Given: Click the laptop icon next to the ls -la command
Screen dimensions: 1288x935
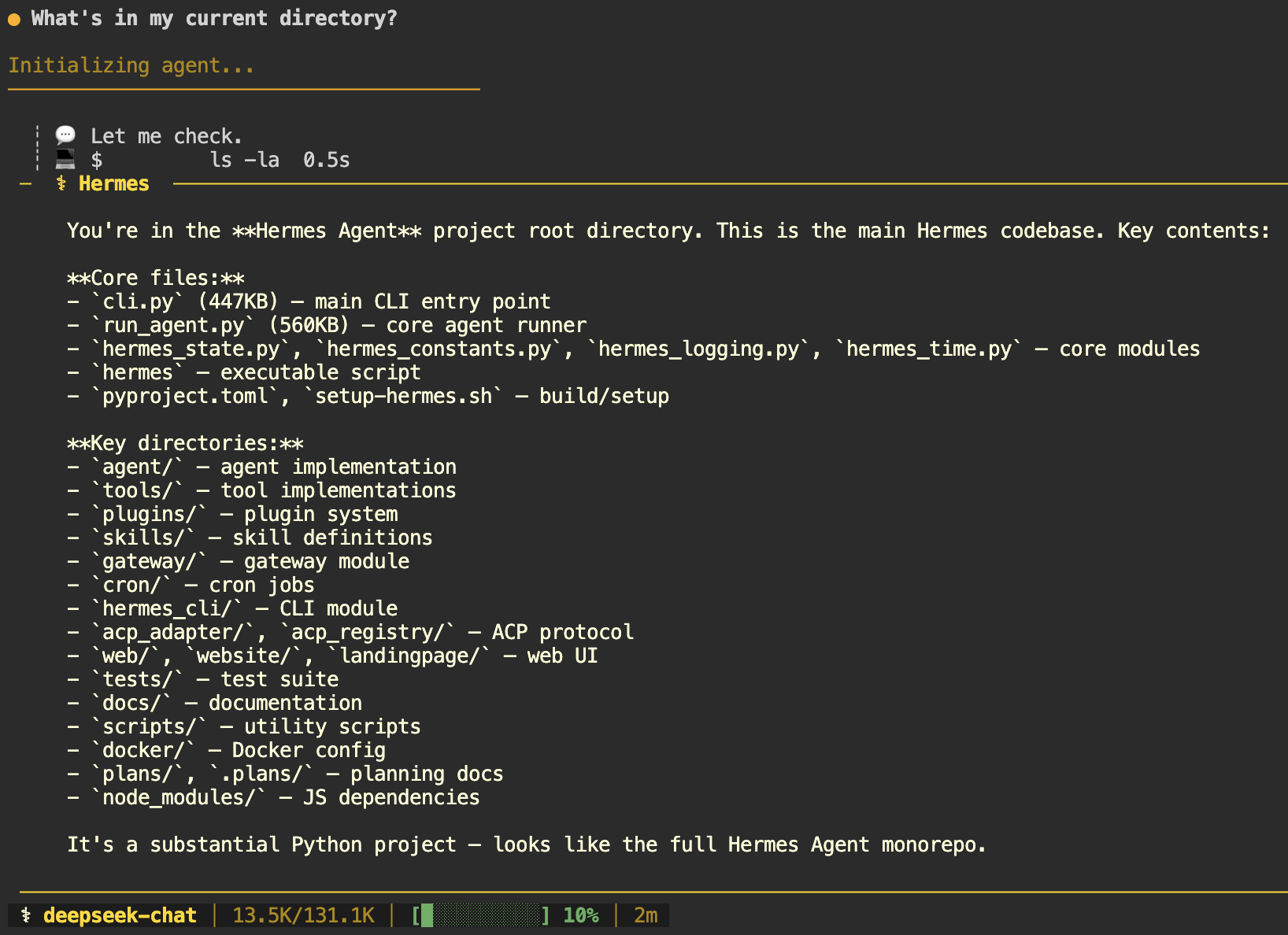Looking at the screenshot, I should point(65,159).
